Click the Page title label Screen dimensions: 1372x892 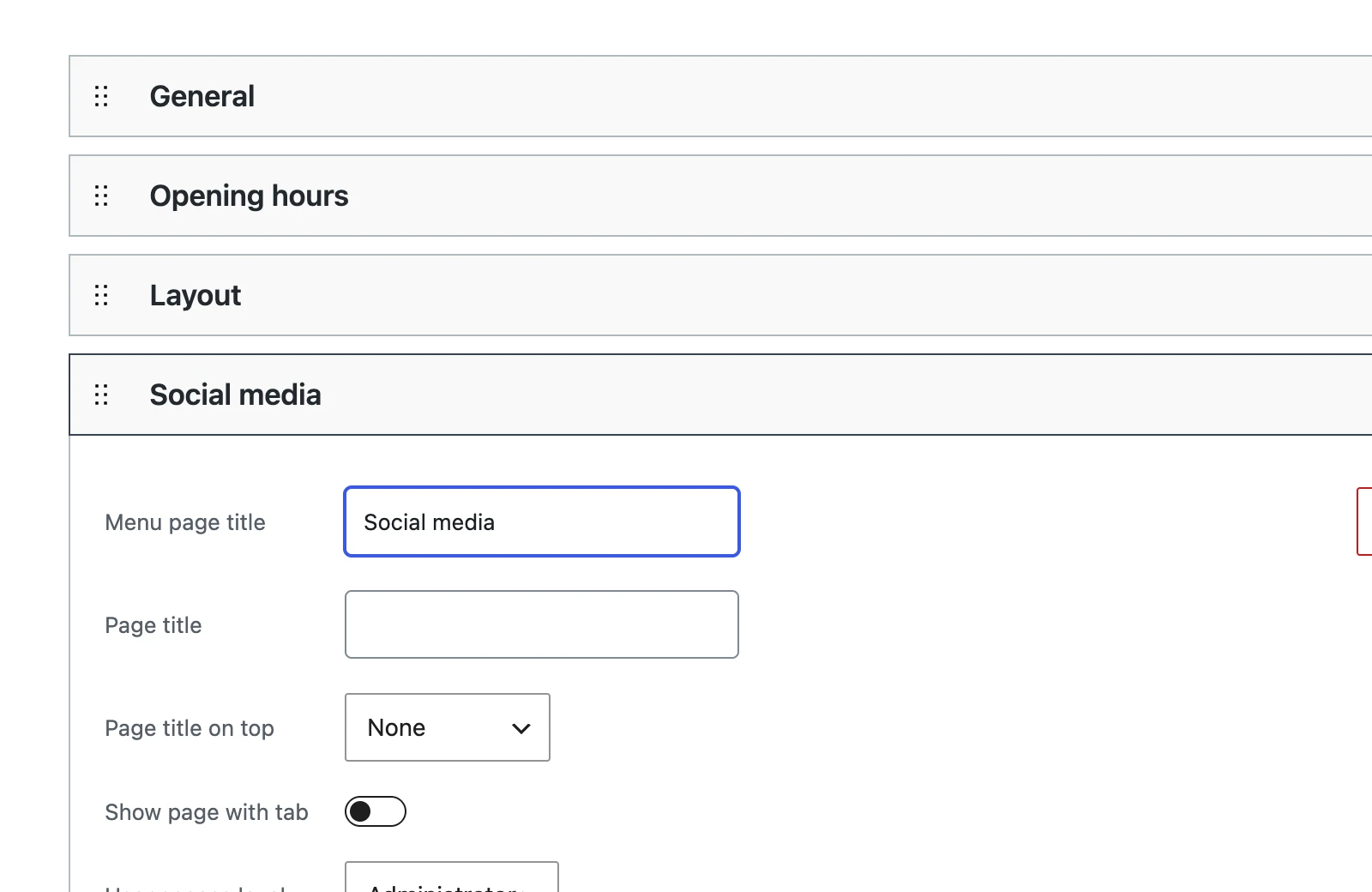point(153,625)
